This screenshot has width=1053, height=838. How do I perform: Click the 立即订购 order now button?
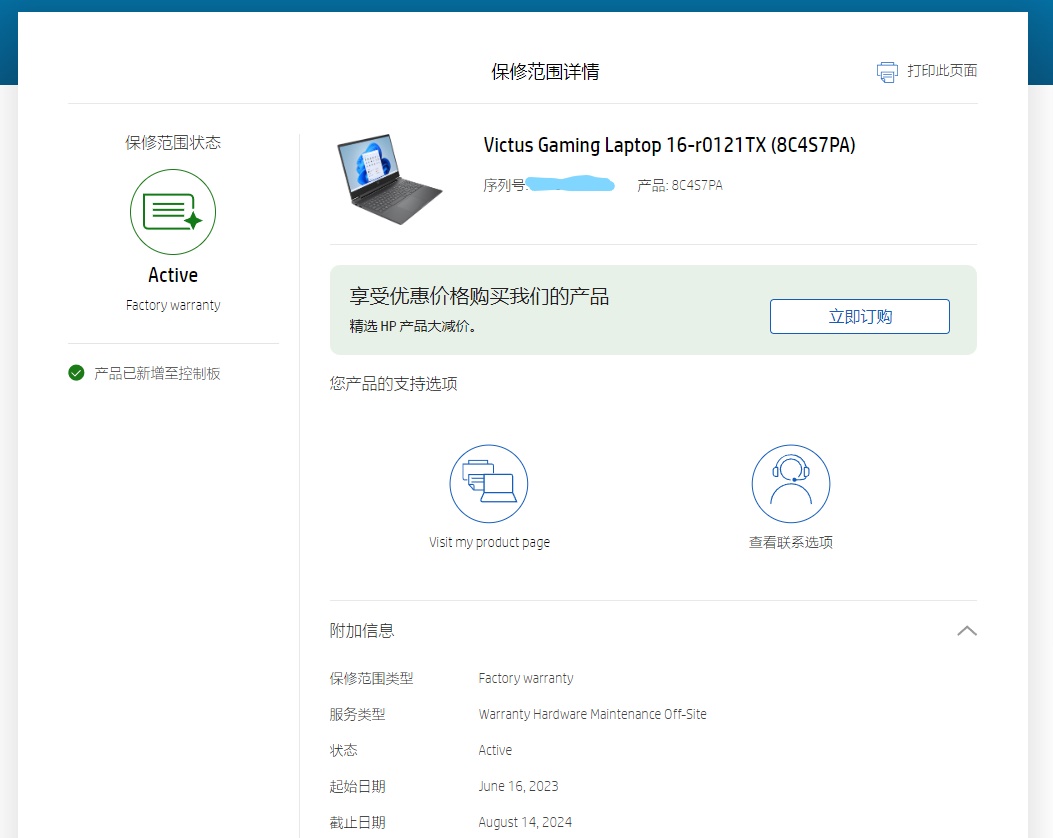(x=860, y=316)
